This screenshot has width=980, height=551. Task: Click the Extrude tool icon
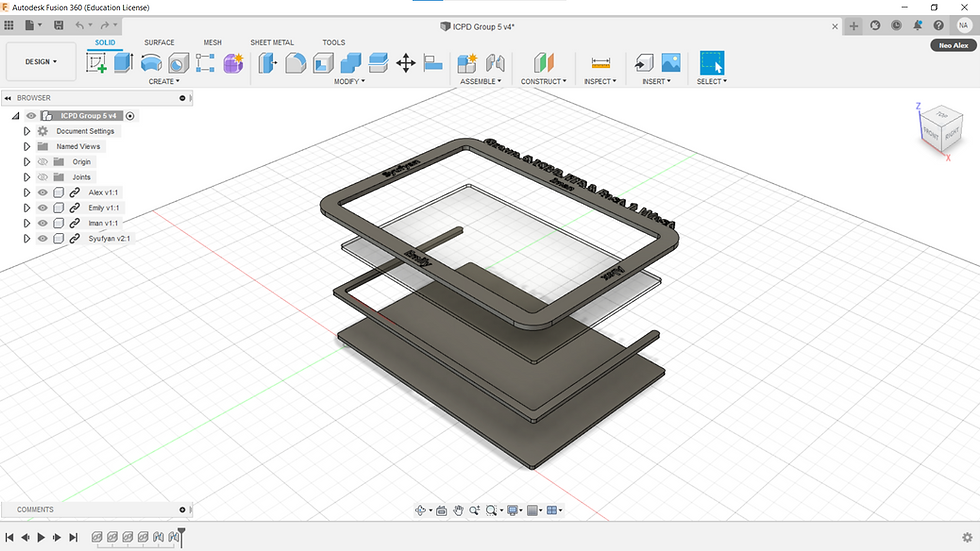pyautogui.click(x=124, y=62)
